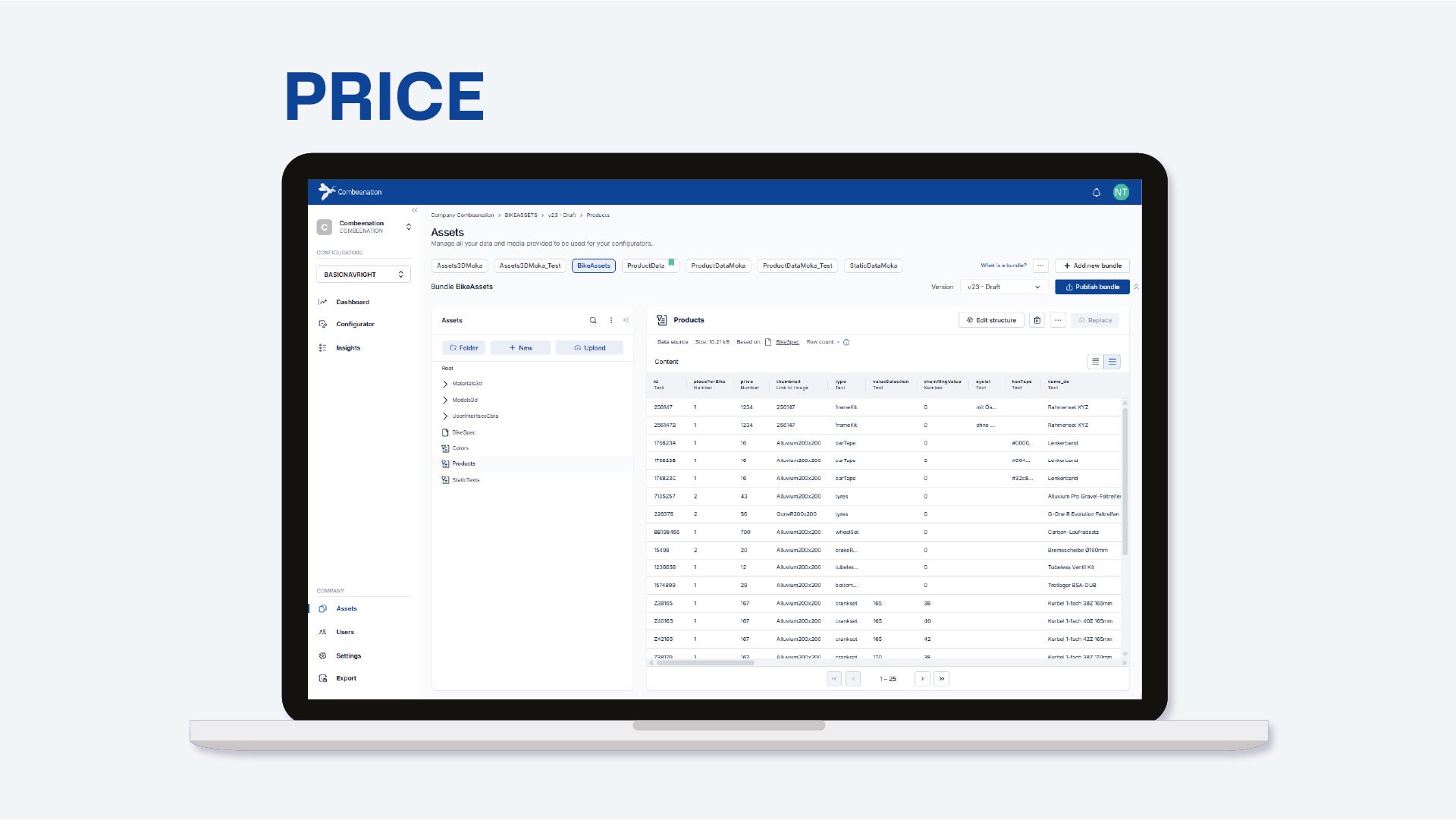Expand the Materials3d folder
Image resolution: width=1456 pixels, height=820 pixels.
click(445, 384)
